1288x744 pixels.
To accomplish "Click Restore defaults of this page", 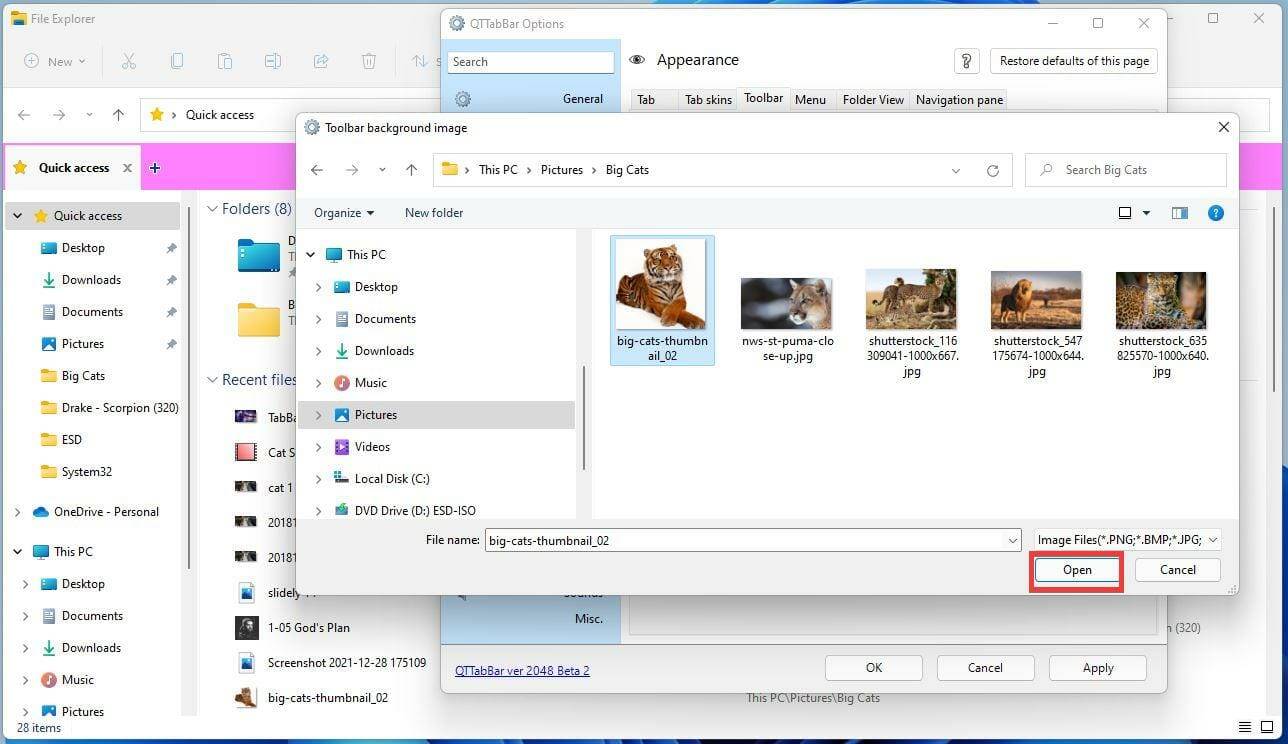I will 1073,60.
